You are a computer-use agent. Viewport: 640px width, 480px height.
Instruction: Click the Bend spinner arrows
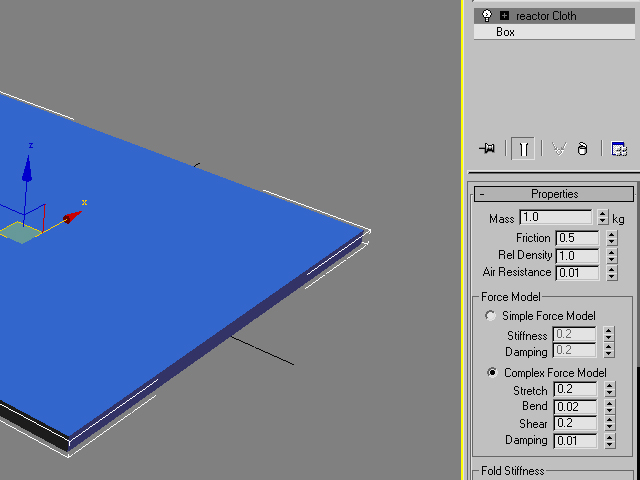(x=610, y=407)
